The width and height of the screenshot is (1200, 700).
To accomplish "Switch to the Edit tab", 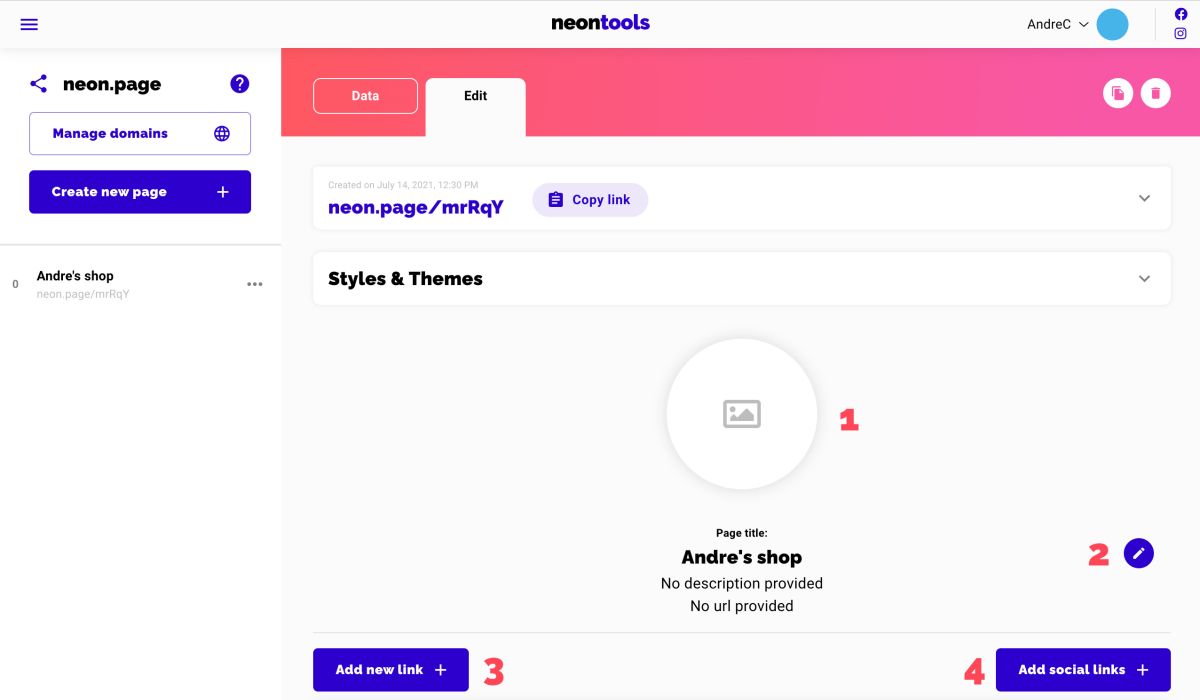I will pos(475,95).
